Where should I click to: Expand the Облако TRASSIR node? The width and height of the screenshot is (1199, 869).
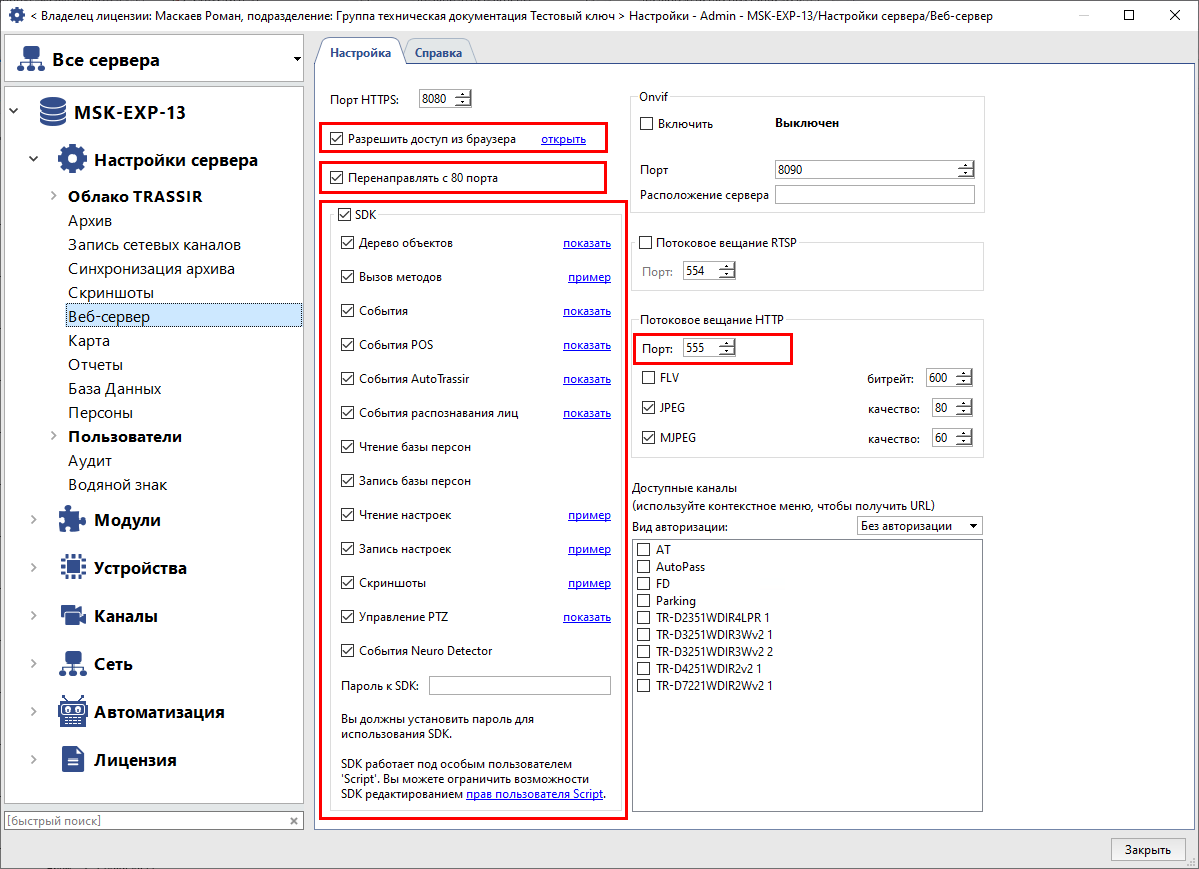coord(54,196)
